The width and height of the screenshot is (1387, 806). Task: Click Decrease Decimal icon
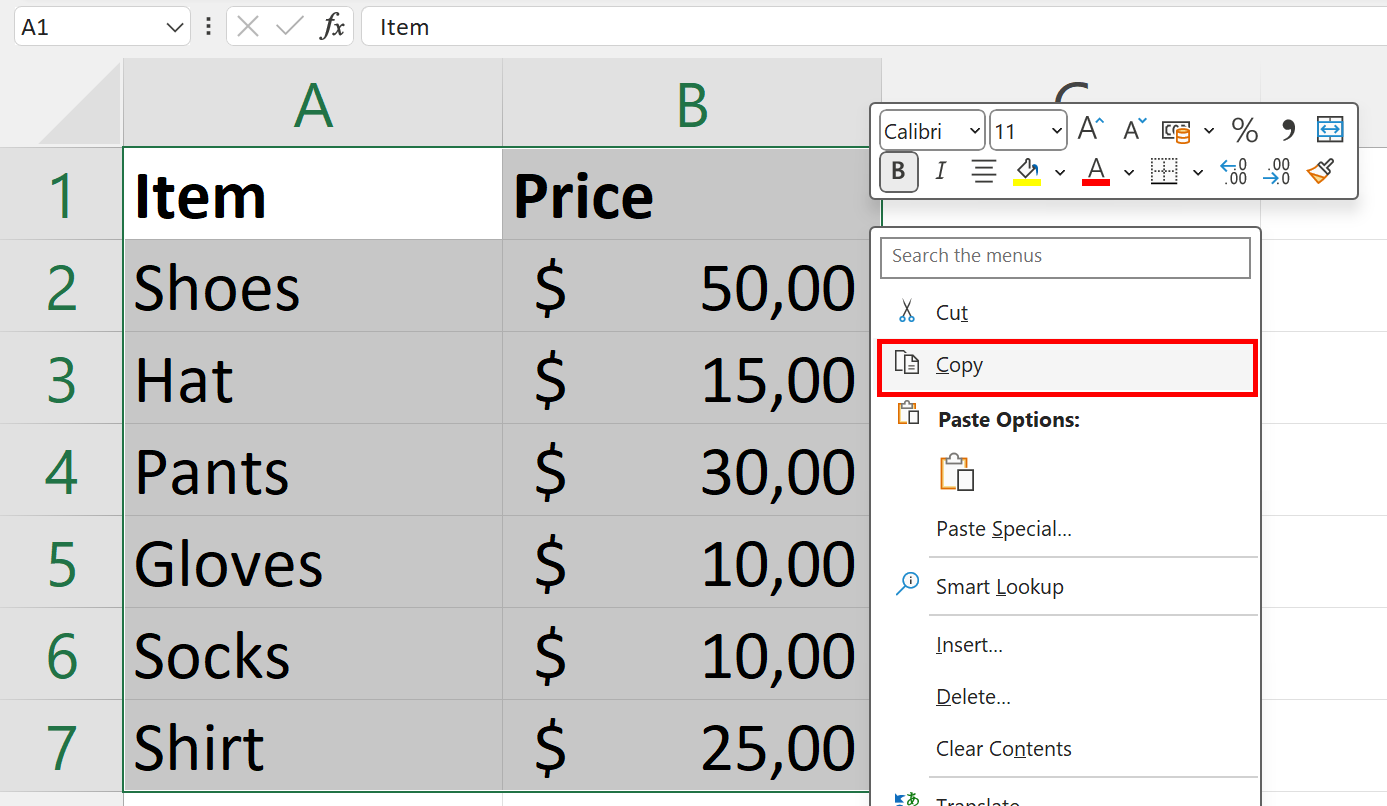[x=1277, y=172]
